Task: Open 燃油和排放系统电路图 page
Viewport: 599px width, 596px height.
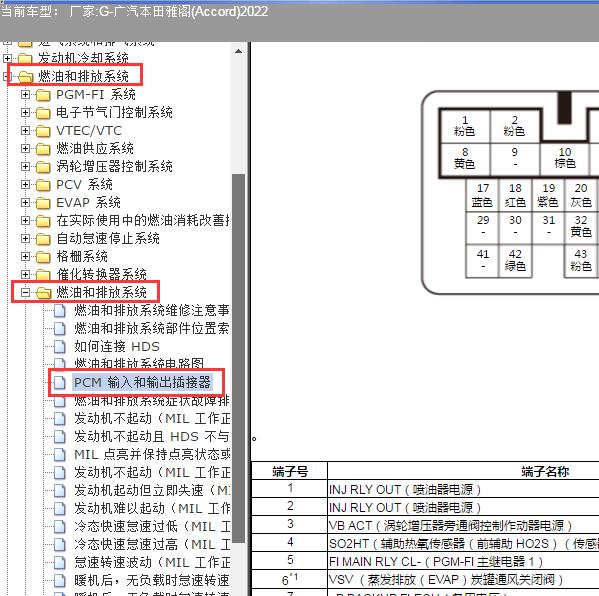Action: pyautogui.click(x=139, y=363)
